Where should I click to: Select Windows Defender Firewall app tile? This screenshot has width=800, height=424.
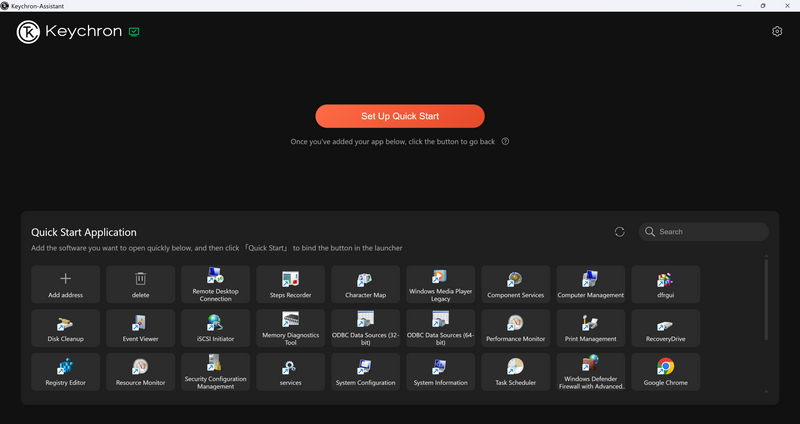click(x=590, y=372)
